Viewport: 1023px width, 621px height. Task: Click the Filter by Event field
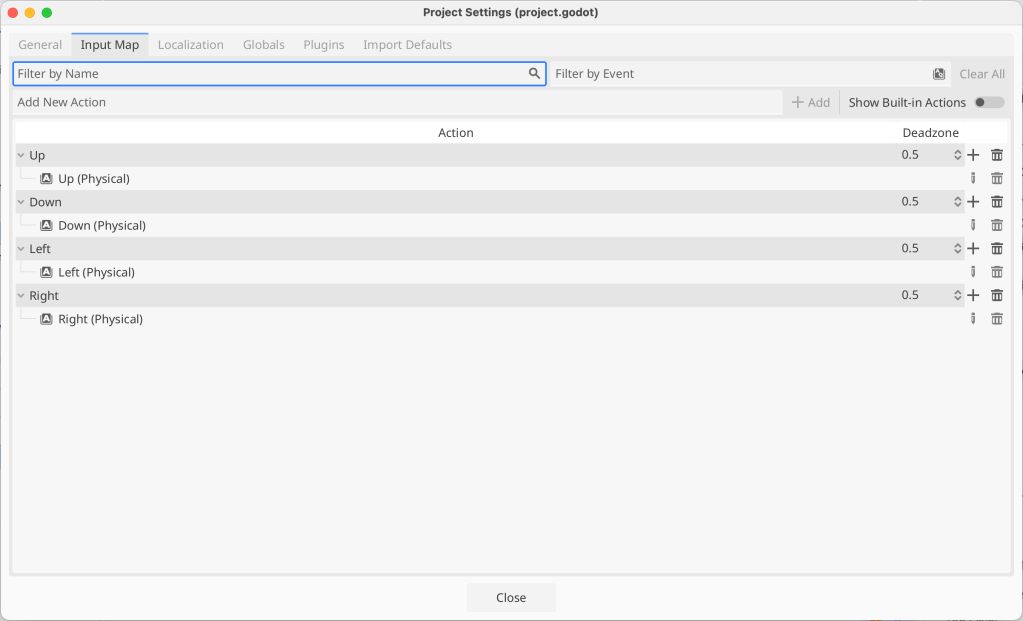740,74
